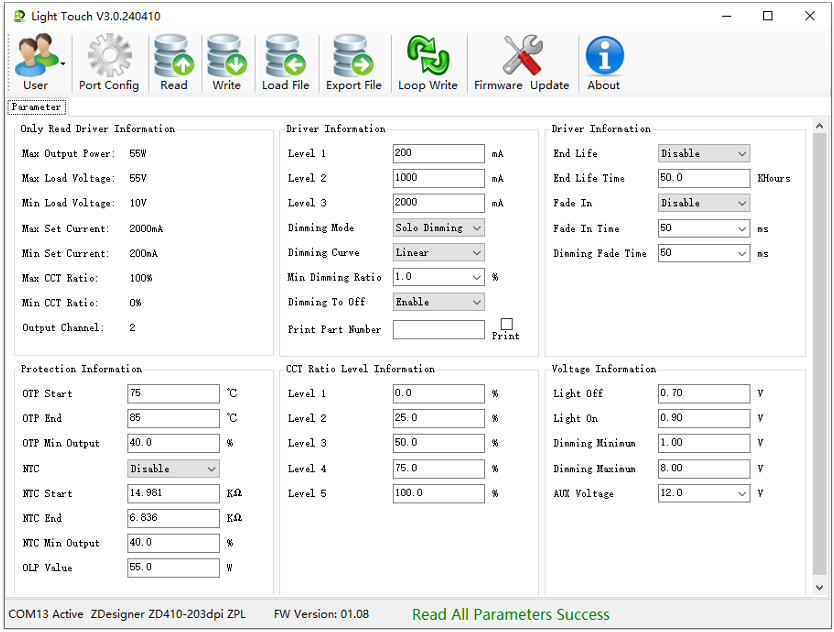Expand the End Life dropdown
Image resolution: width=834 pixels, height=632 pixels.
tap(704, 154)
